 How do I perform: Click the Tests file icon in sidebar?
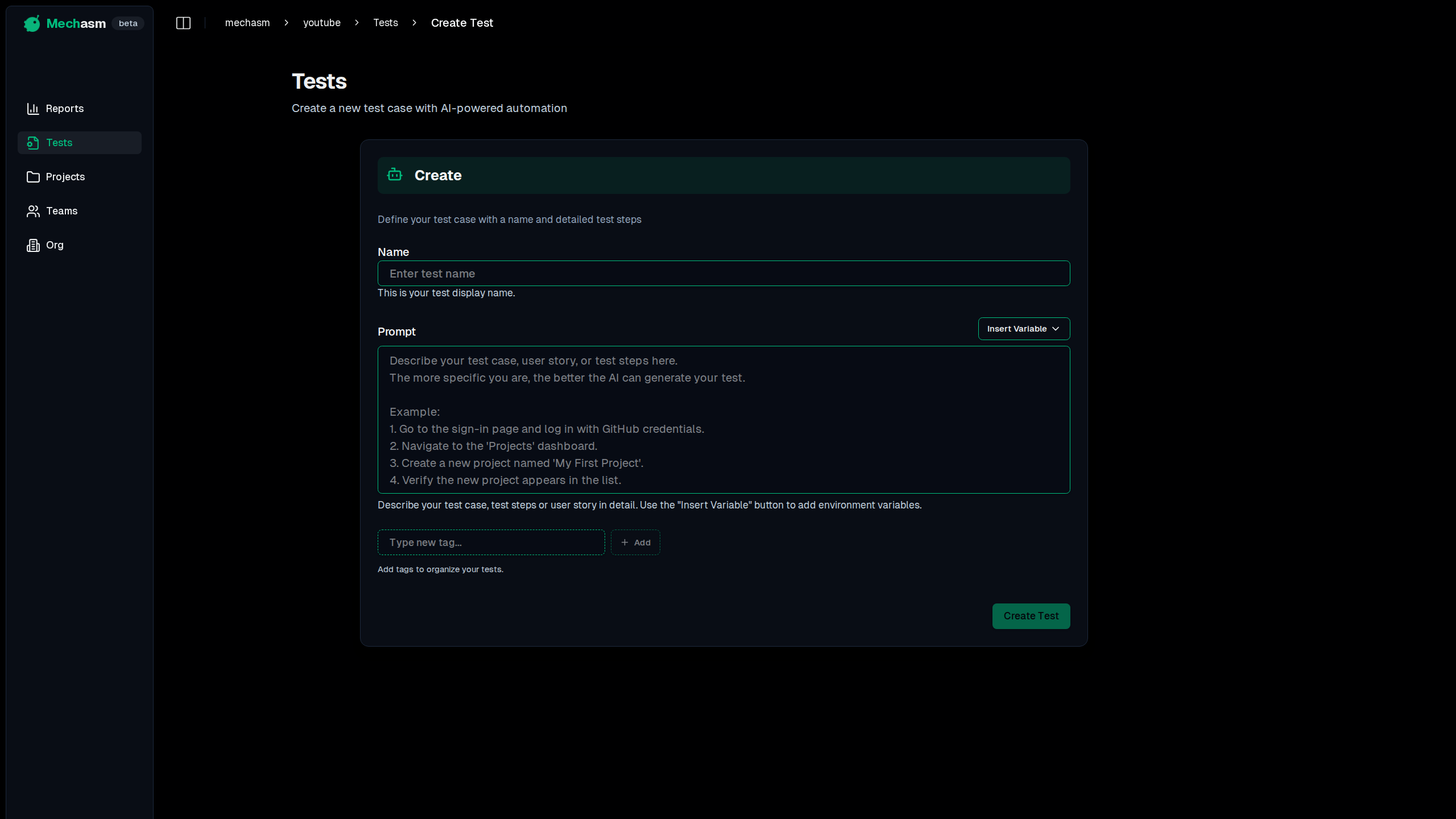click(33, 143)
